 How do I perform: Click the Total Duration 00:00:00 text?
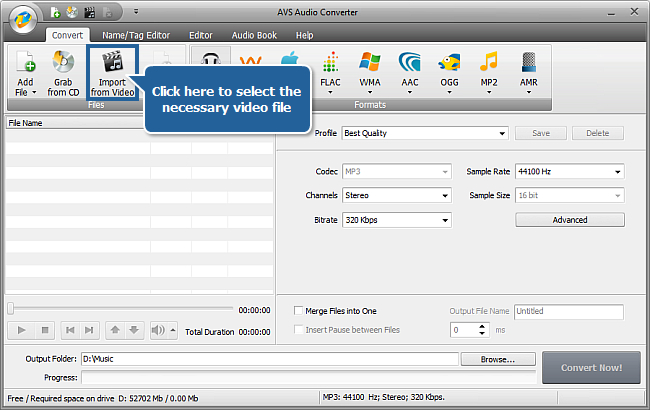[x=228, y=332]
